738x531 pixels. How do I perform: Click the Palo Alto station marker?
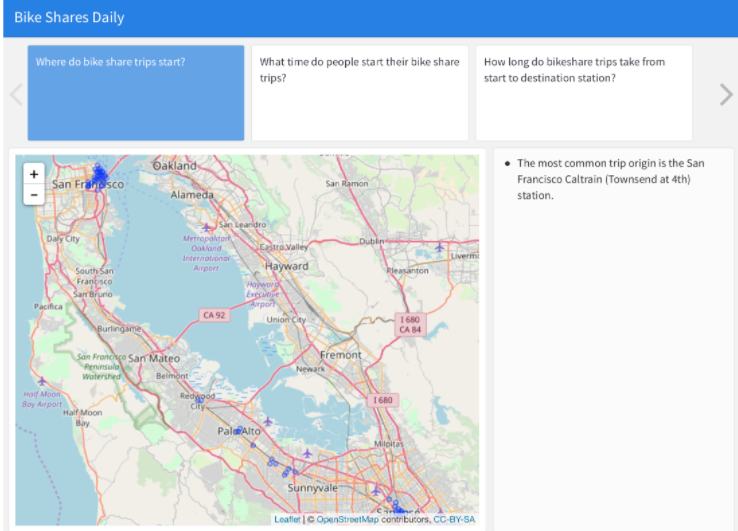(239, 430)
